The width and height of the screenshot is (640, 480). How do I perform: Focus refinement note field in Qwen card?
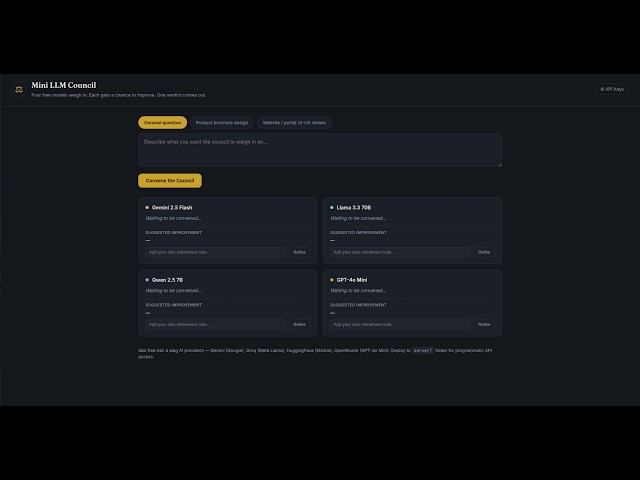pyautogui.click(x=216, y=324)
